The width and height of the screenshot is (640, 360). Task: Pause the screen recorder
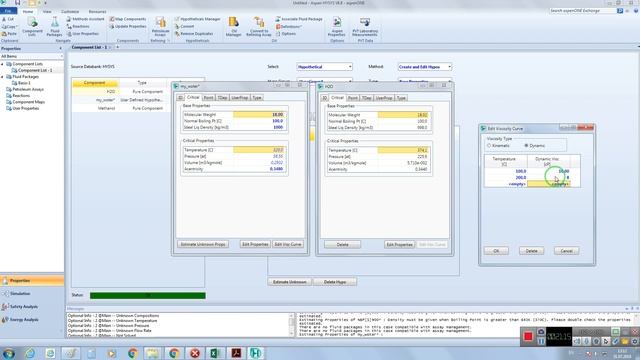pyautogui.click(x=541, y=341)
